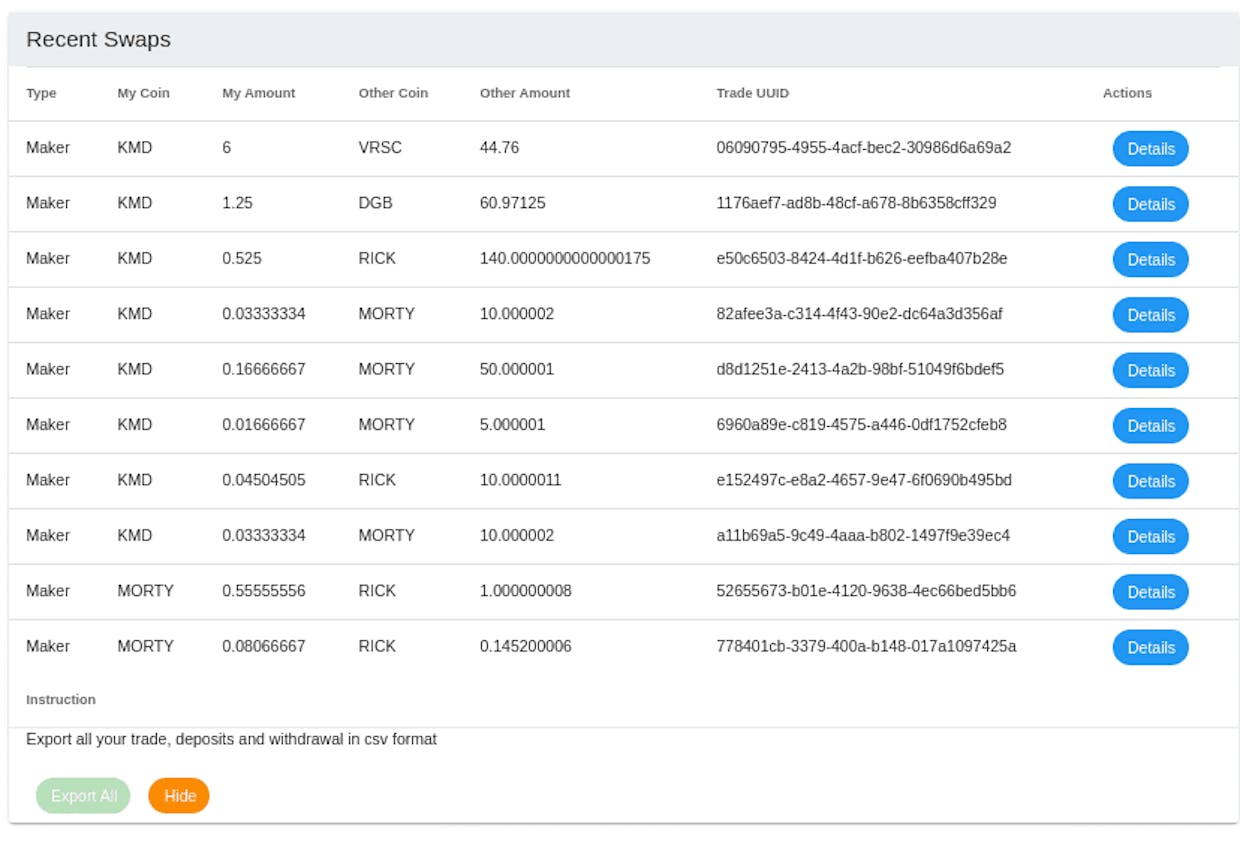
Task: Open Details for swap e50c6503-8424-4d1f-b626-eefba407b28e
Action: (1150, 260)
